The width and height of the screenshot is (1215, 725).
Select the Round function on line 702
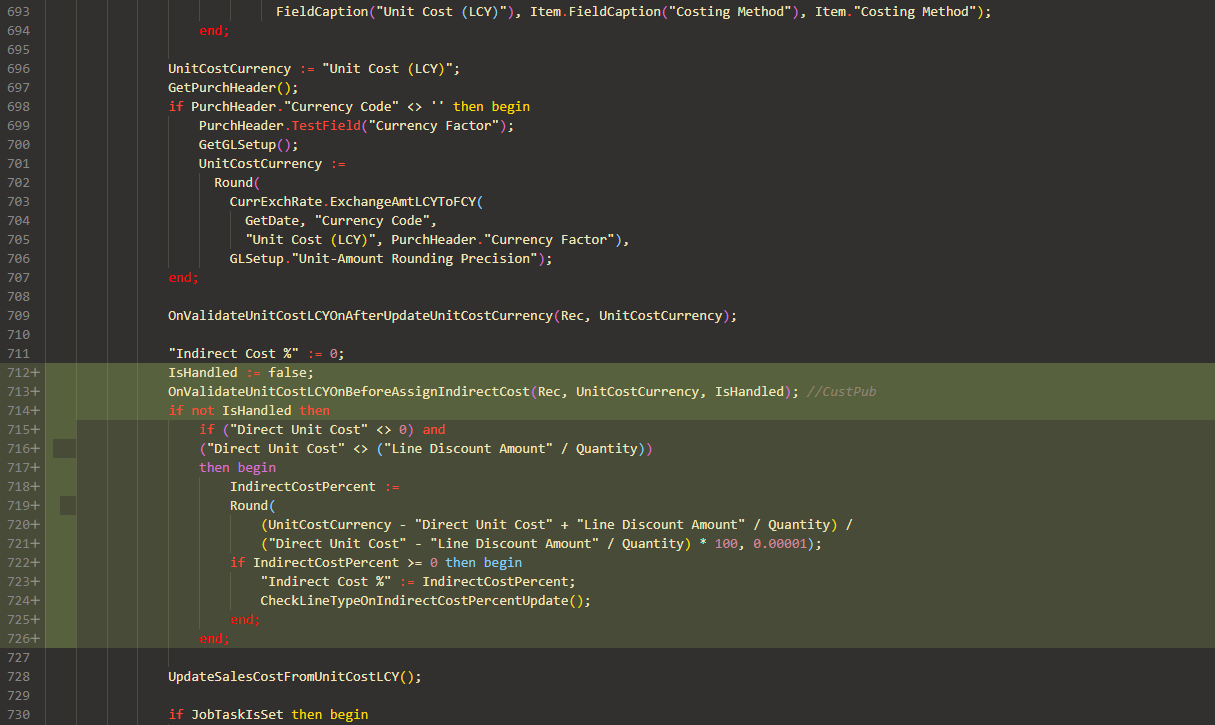click(235, 182)
